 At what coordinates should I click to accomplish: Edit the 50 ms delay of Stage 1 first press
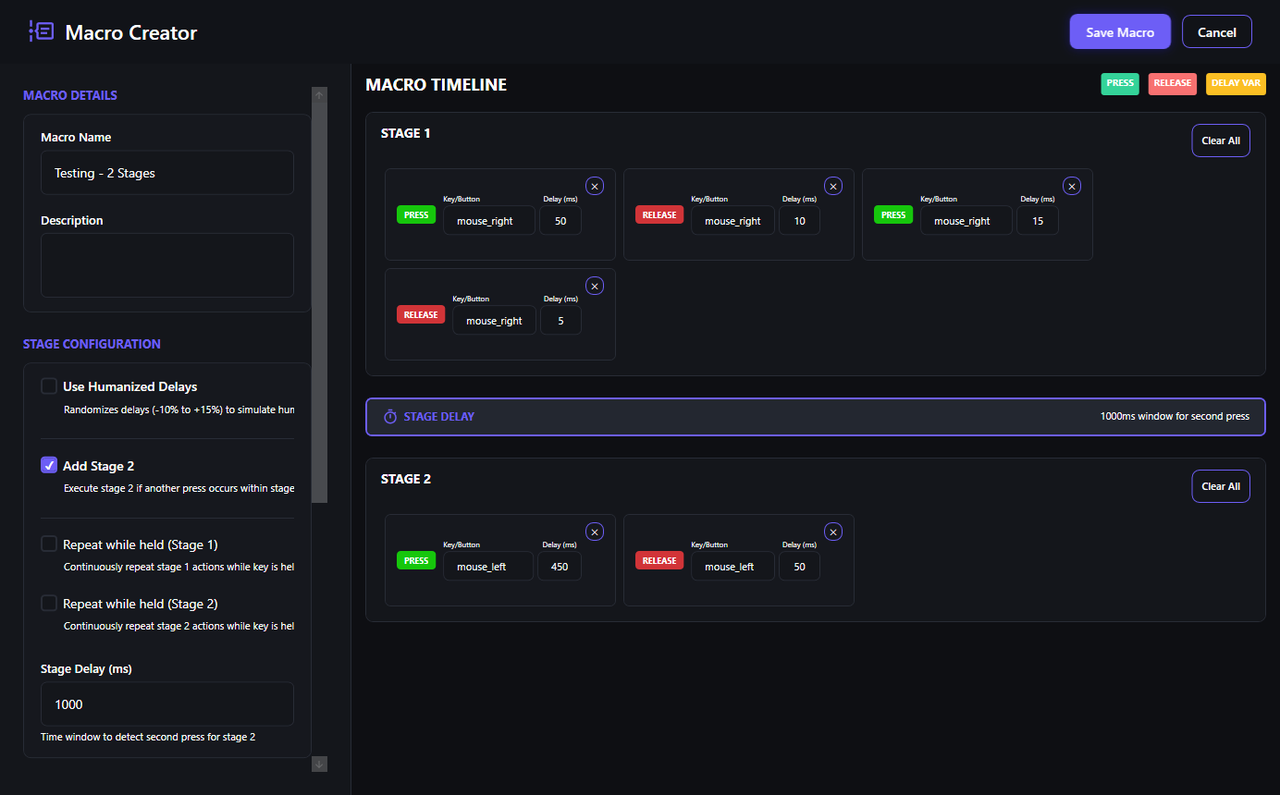(560, 221)
